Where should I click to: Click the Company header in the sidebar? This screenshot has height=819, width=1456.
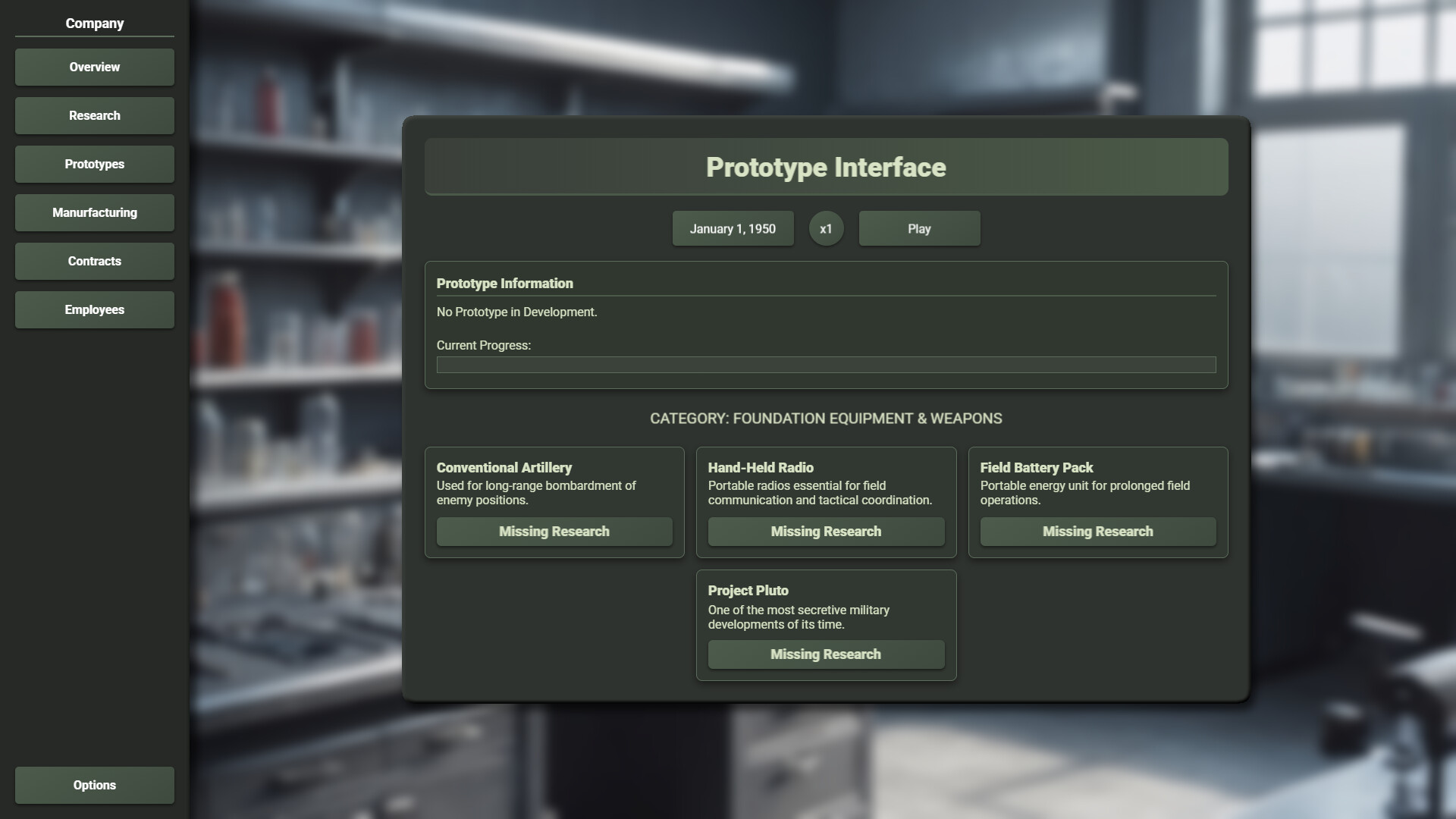pos(94,24)
